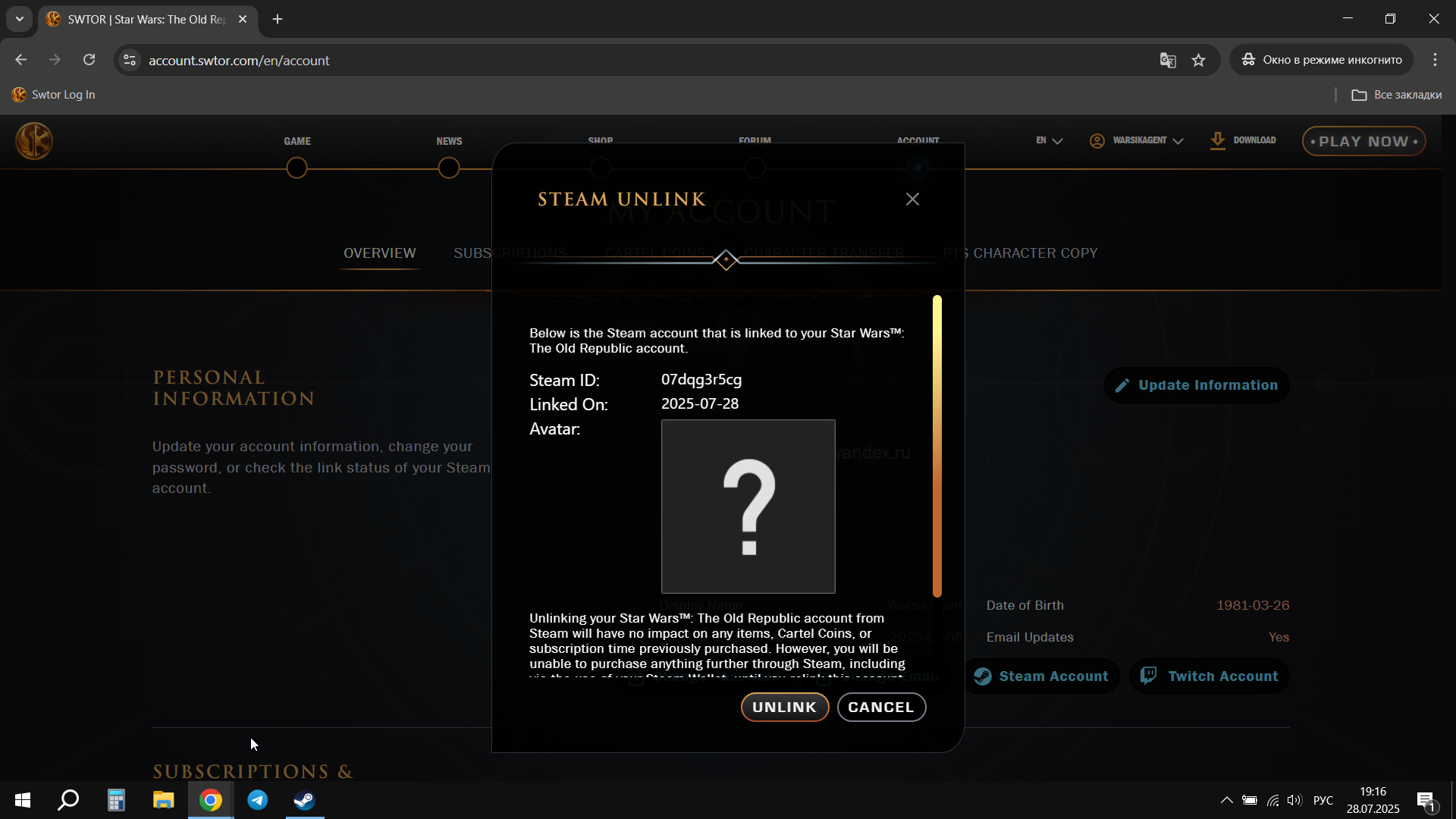This screenshot has height=819, width=1456.
Task: Click the circle marker under NEWS
Action: point(449,168)
